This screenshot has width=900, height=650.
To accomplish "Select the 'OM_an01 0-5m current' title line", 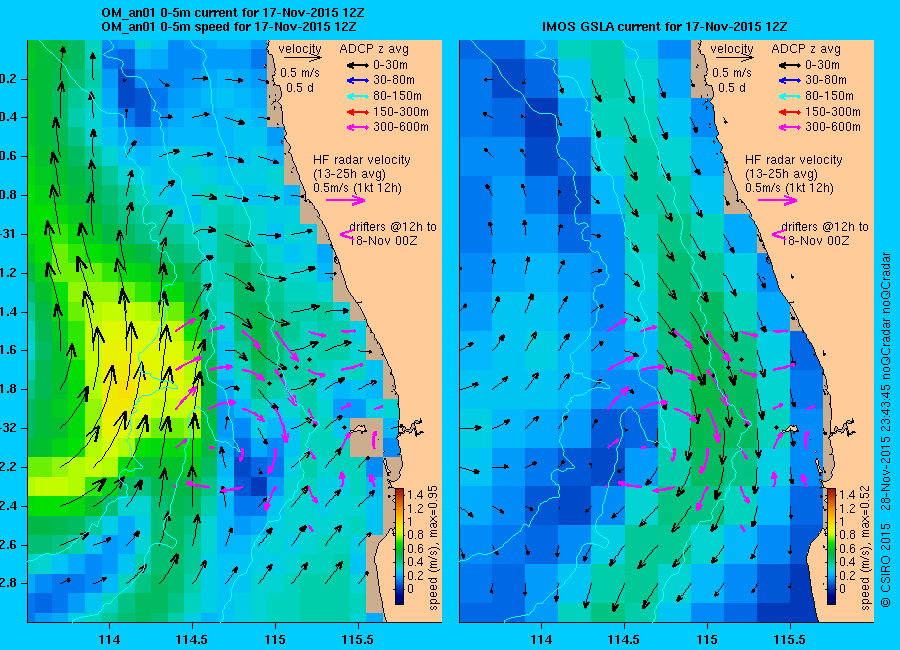I will tap(232, 13).
